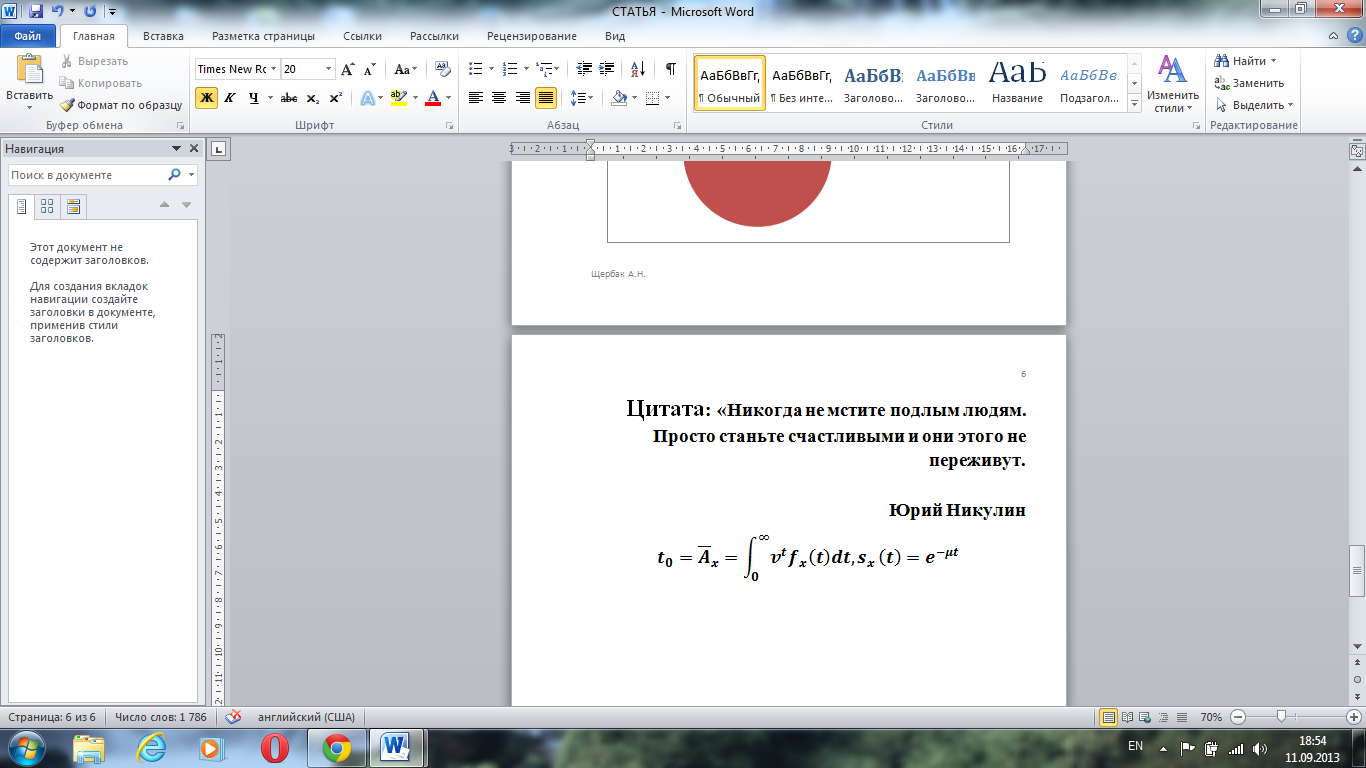Image resolution: width=1366 pixels, height=768 pixels.
Task: Switch to Mailings (Рассылки) tab
Action: [x=434, y=36]
